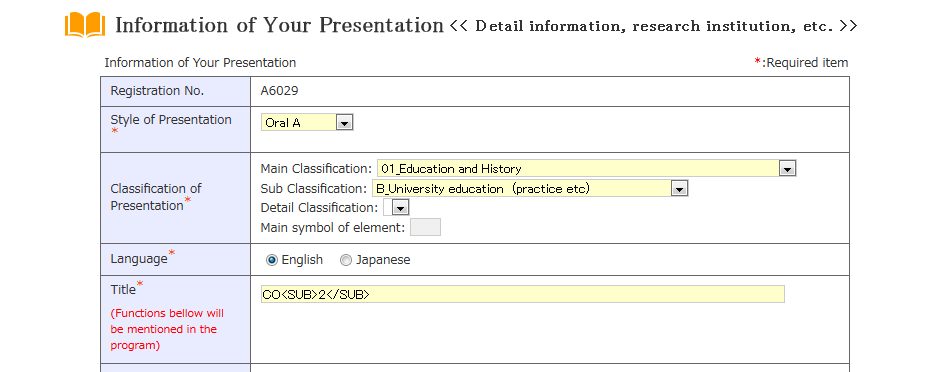Click the Sub Classification label text
The image size is (950, 372).
point(314,188)
